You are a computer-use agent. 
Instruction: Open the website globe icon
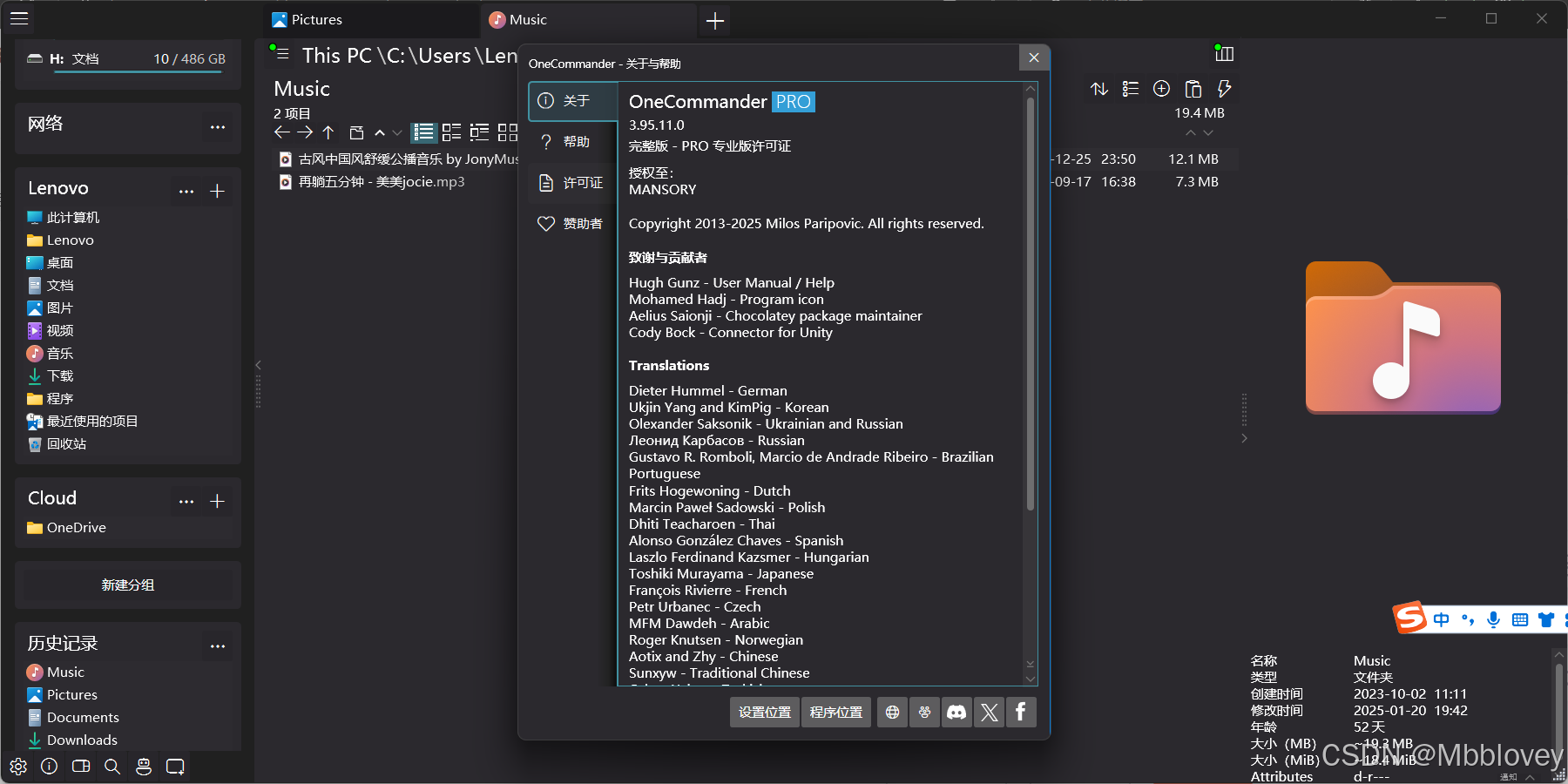click(892, 713)
